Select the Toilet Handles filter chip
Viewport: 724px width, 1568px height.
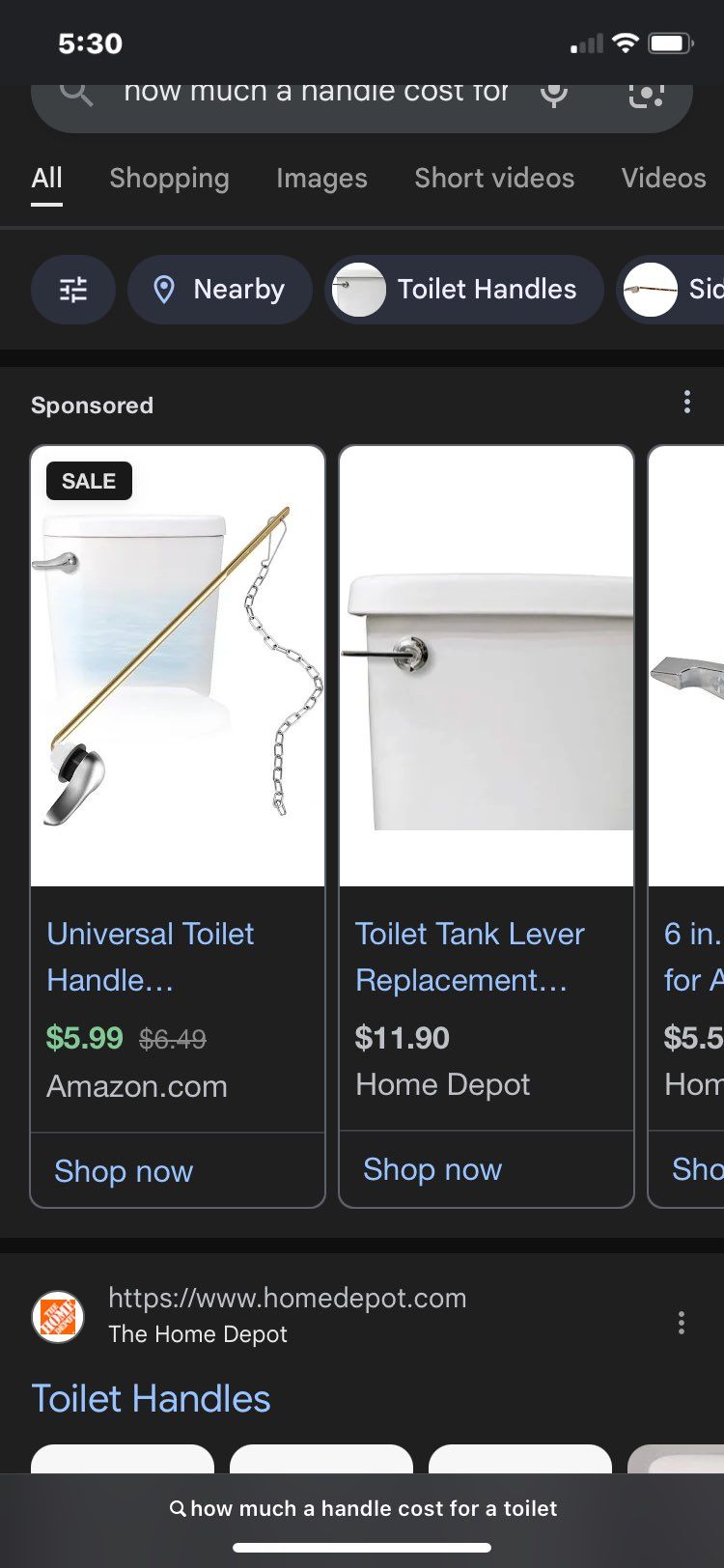pyautogui.click(x=464, y=290)
